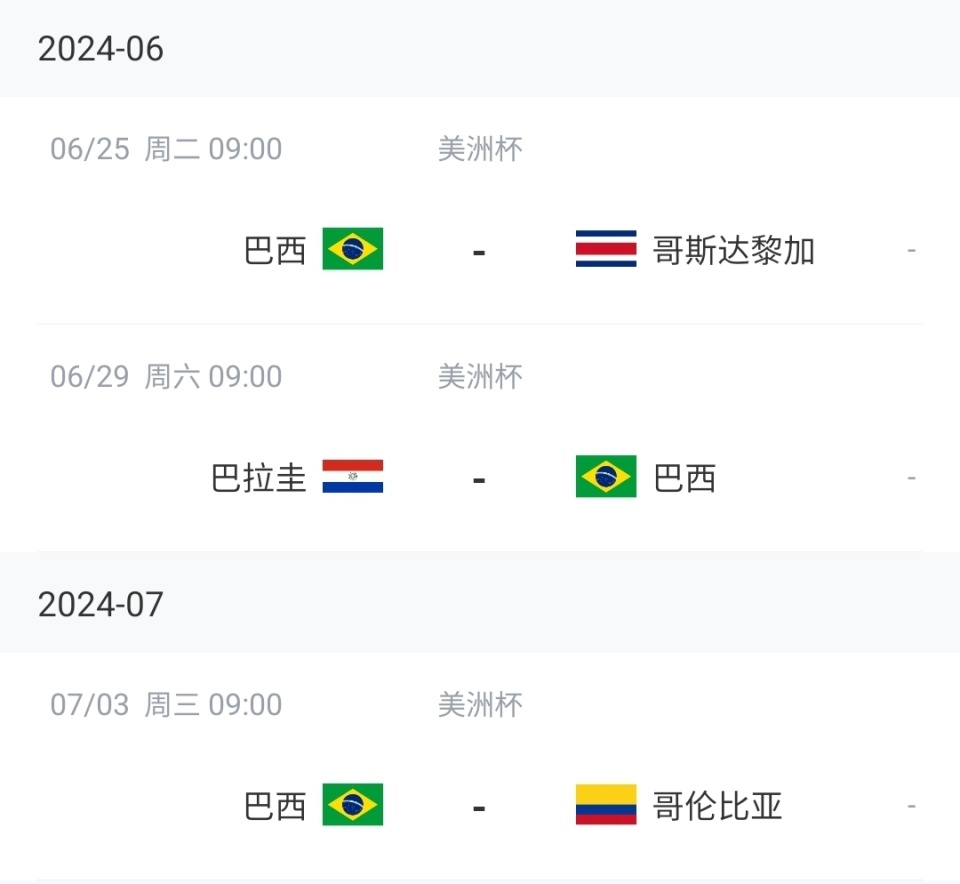The width and height of the screenshot is (960, 884).
Task: Click Brazil flag in Costa Rica match
Action: pyautogui.click(x=352, y=249)
